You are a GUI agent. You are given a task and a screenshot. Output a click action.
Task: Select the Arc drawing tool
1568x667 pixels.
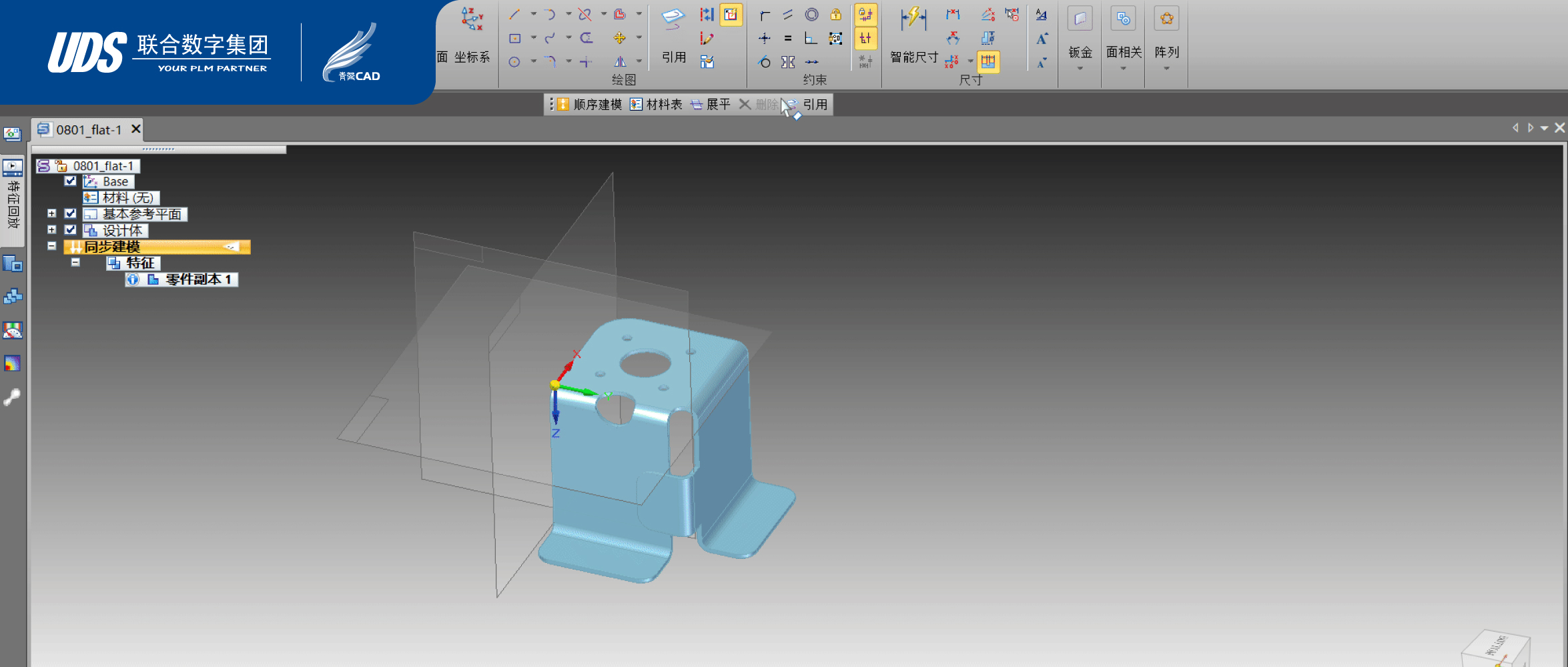[x=550, y=14]
